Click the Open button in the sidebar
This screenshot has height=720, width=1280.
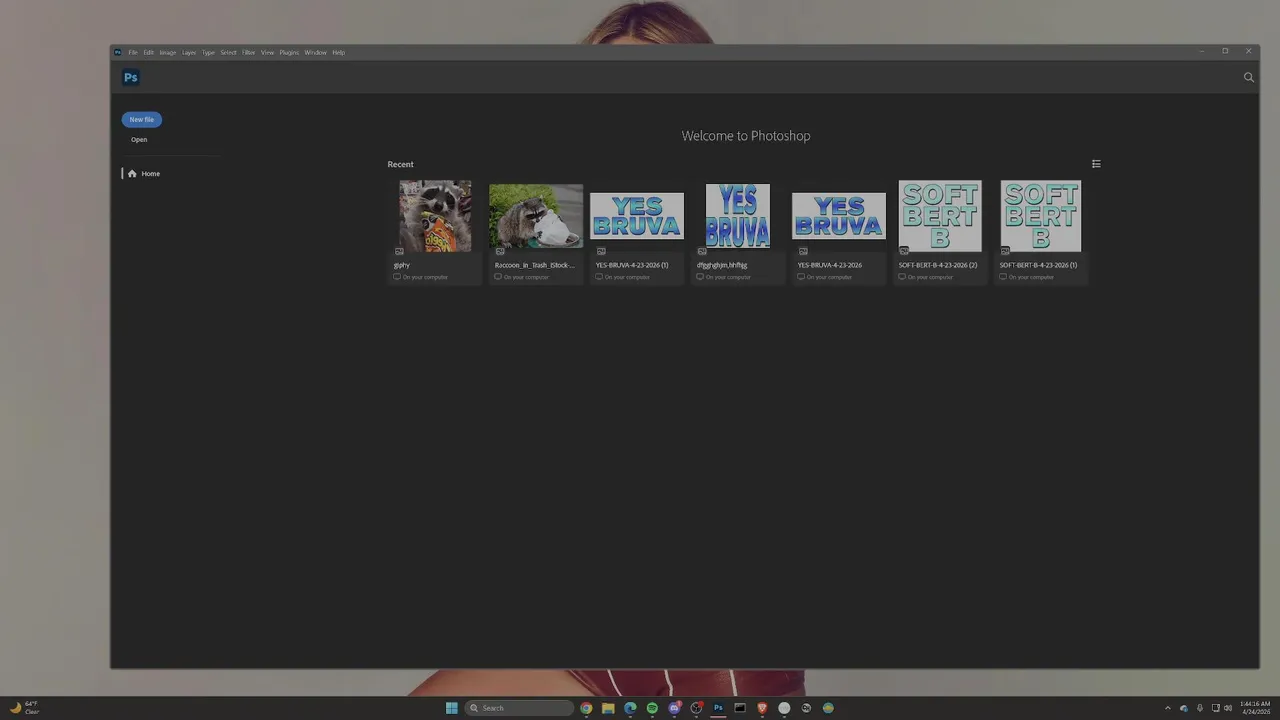click(139, 140)
